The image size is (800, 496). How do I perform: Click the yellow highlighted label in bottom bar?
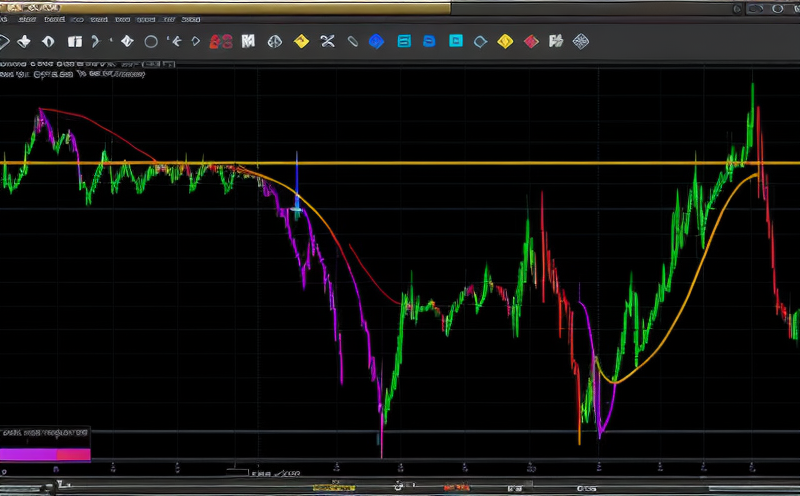coord(334,488)
